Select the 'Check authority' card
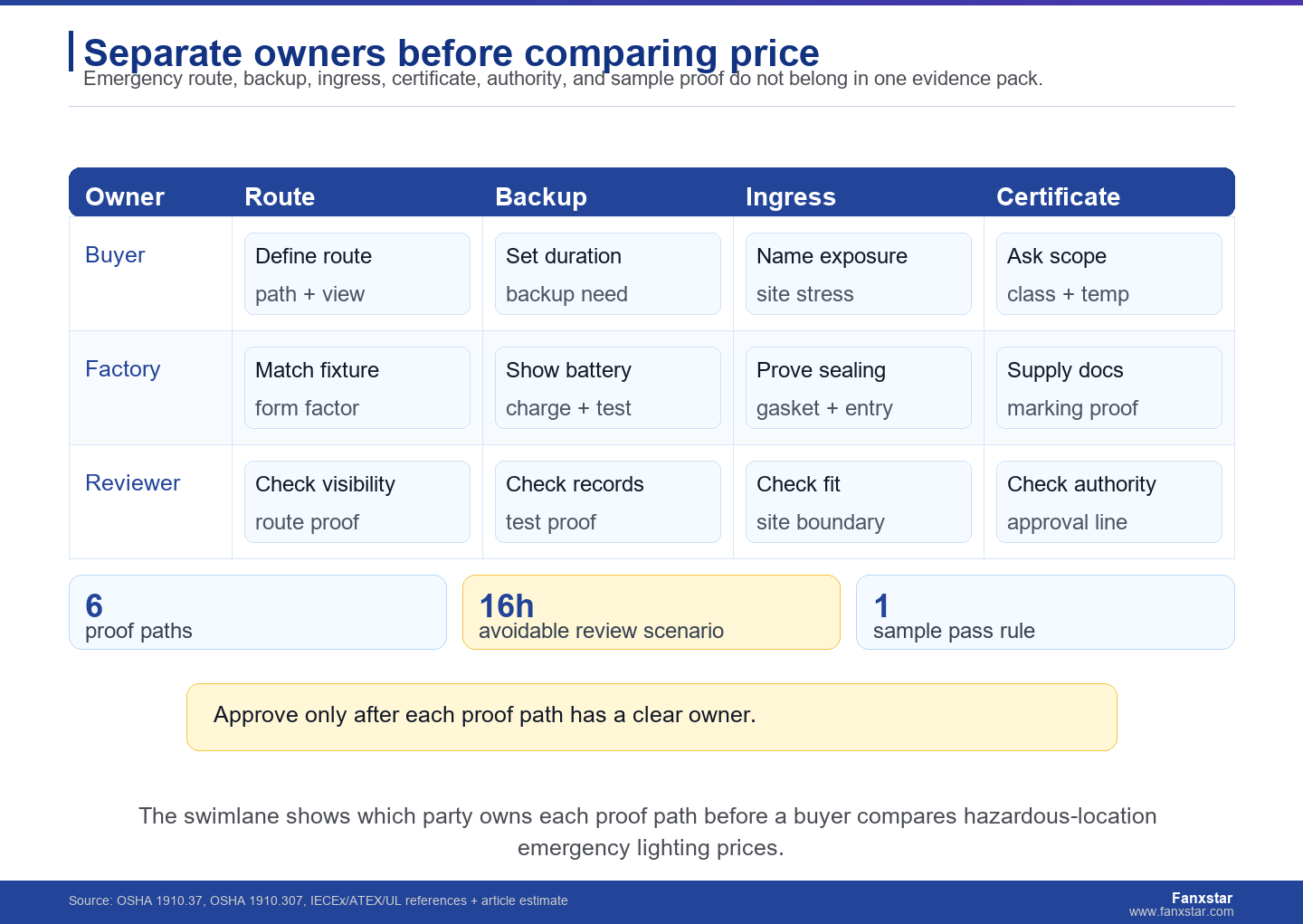The image size is (1303, 924). (1109, 502)
